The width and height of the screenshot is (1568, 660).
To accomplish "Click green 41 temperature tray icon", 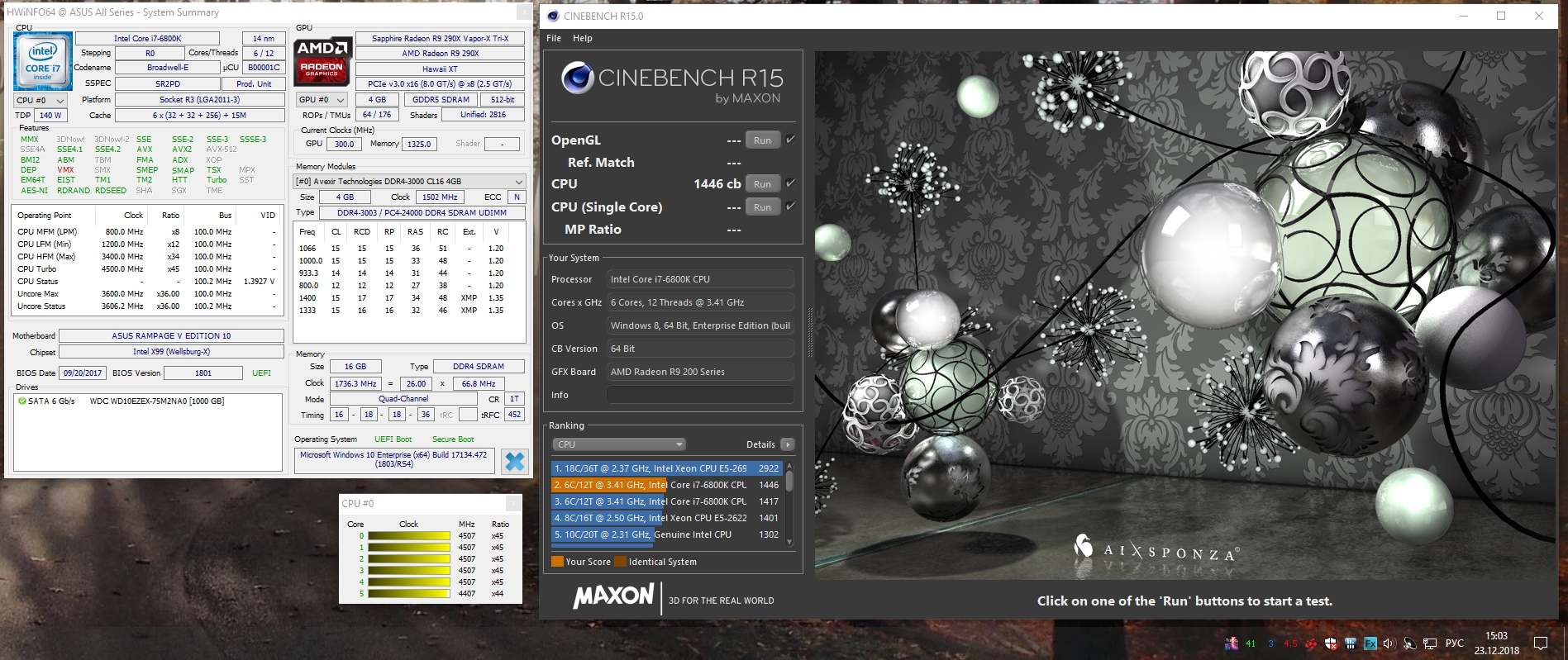I will click(1251, 643).
